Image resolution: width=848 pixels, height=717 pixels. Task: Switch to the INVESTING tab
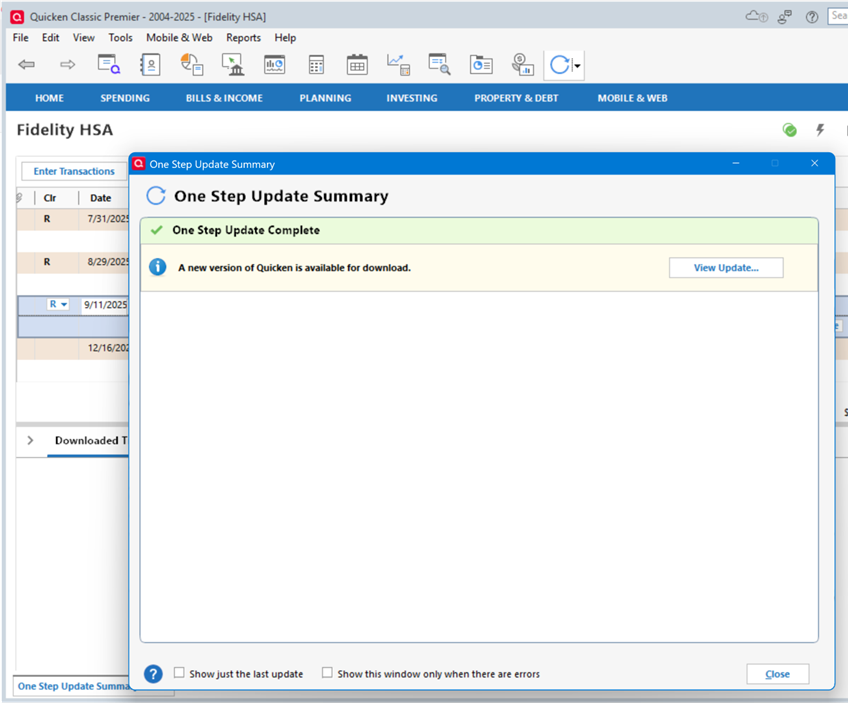coord(412,98)
